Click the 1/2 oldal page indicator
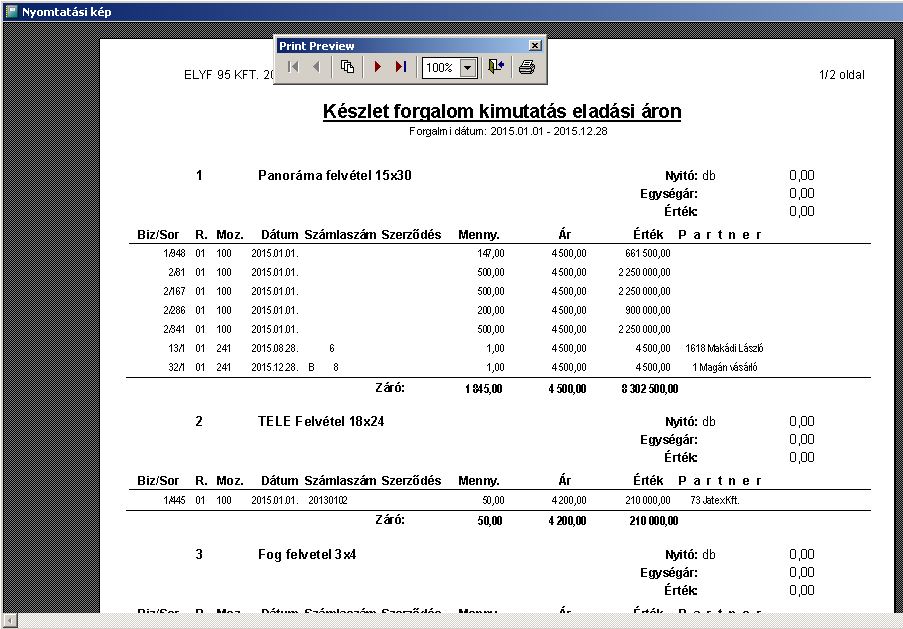Image resolution: width=903 pixels, height=629 pixels. [841, 75]
